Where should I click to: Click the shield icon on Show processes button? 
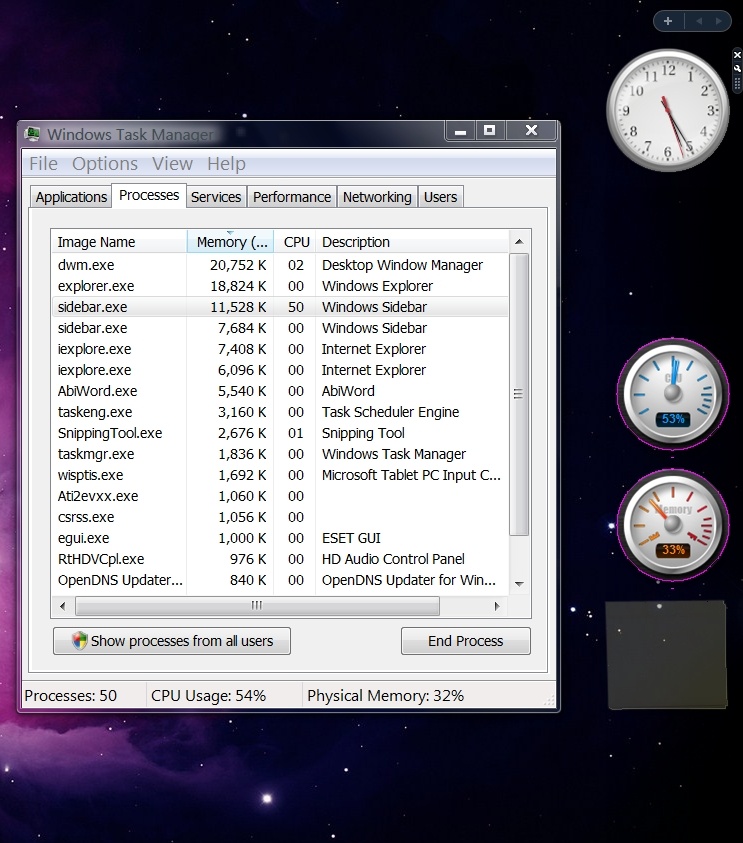coord(79,640)
